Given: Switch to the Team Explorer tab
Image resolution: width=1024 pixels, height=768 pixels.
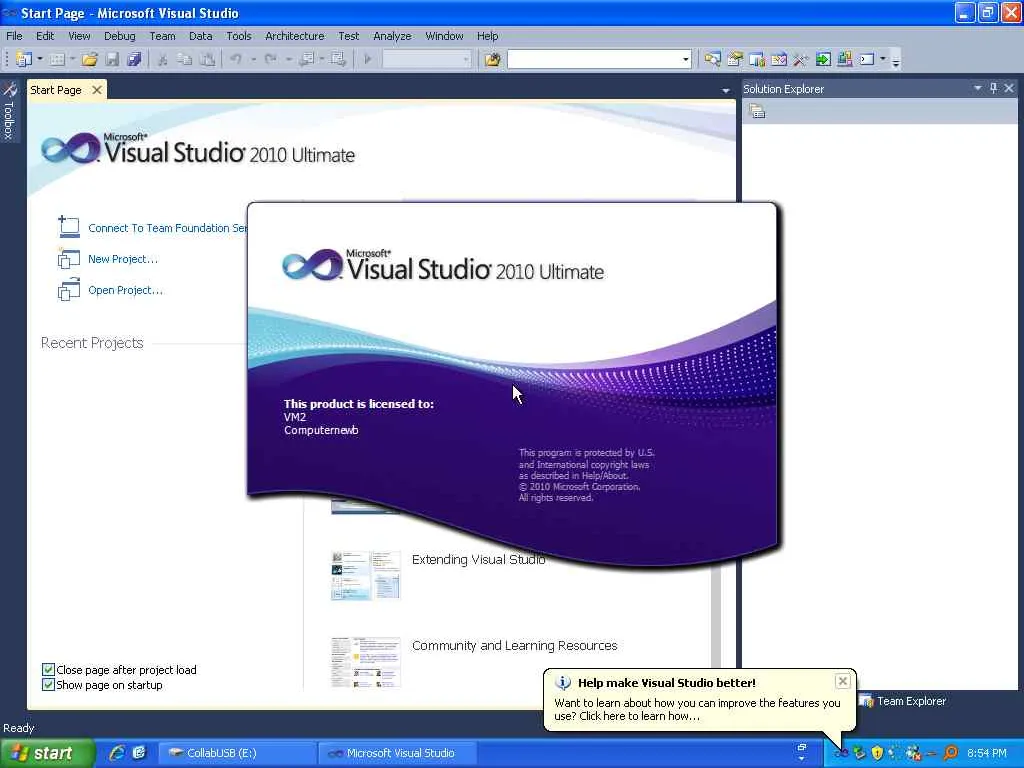Looking at the screenshot, I should [903, 701].
